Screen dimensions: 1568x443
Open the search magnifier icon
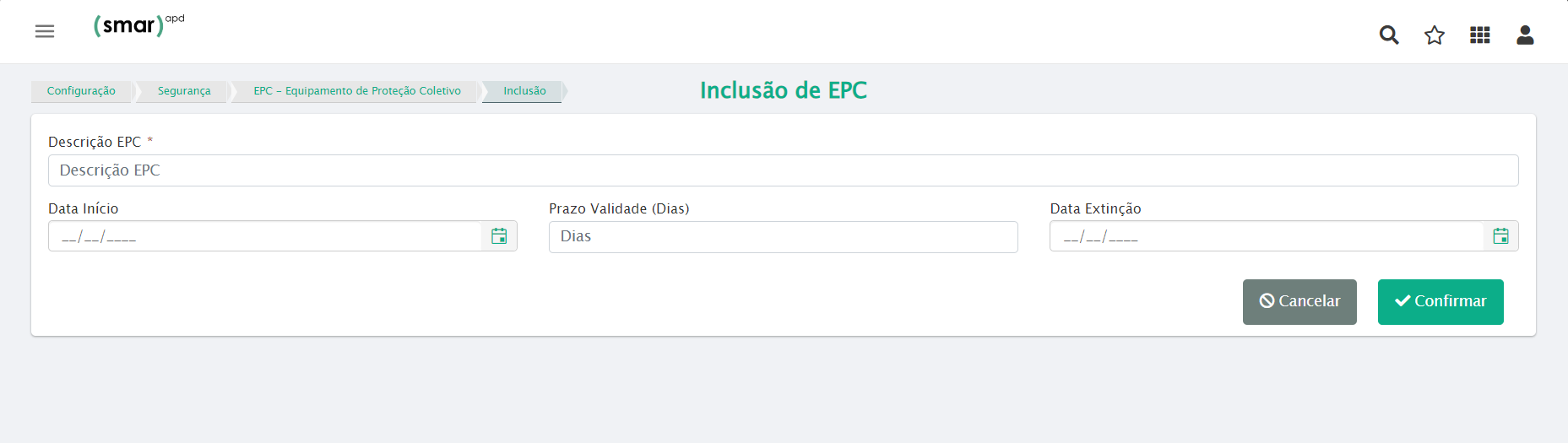1389,35
